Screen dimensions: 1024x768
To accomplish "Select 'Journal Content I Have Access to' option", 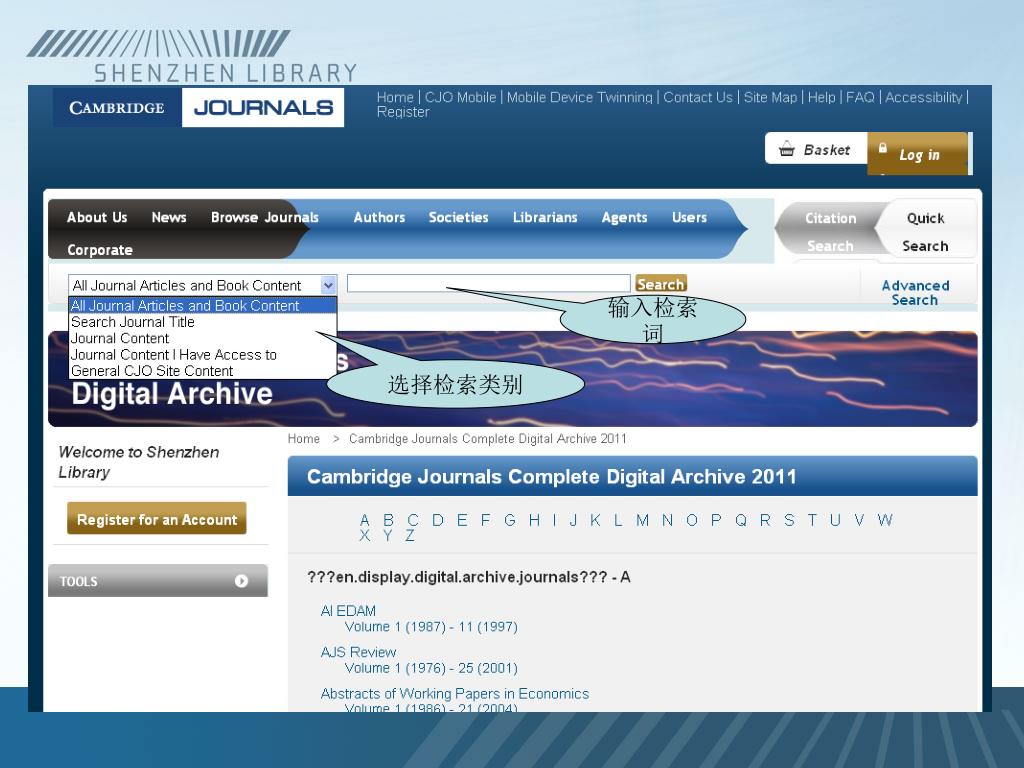I will click(x=202, y=355).
